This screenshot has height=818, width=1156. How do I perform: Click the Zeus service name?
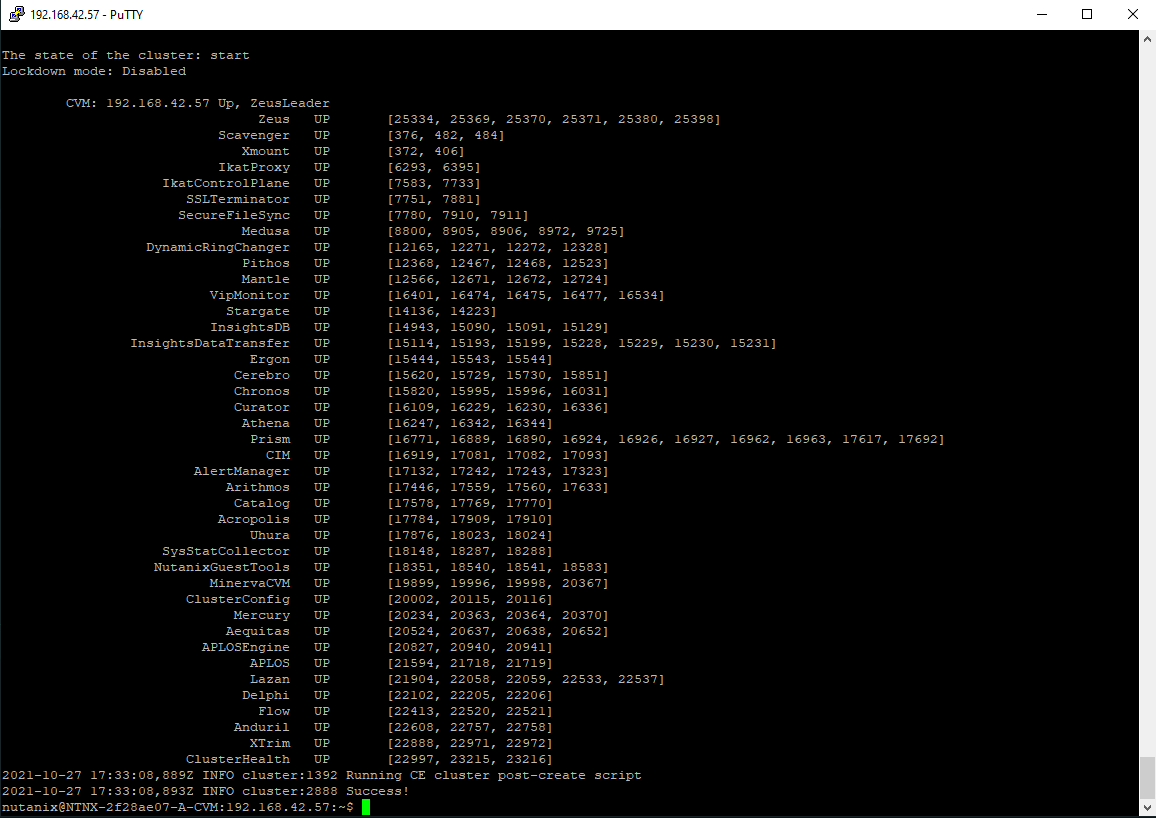(x=273, y=119)
